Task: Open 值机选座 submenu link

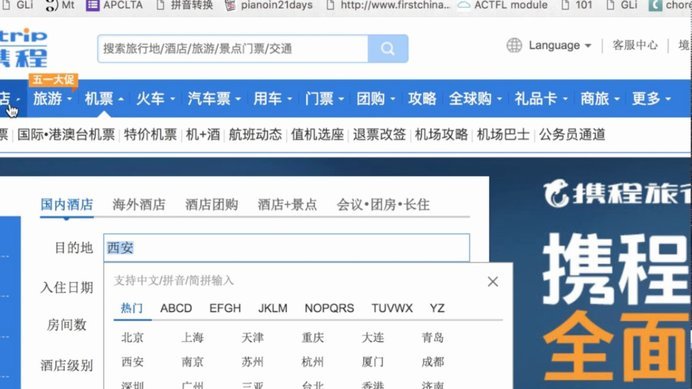Action: [317, 135]
